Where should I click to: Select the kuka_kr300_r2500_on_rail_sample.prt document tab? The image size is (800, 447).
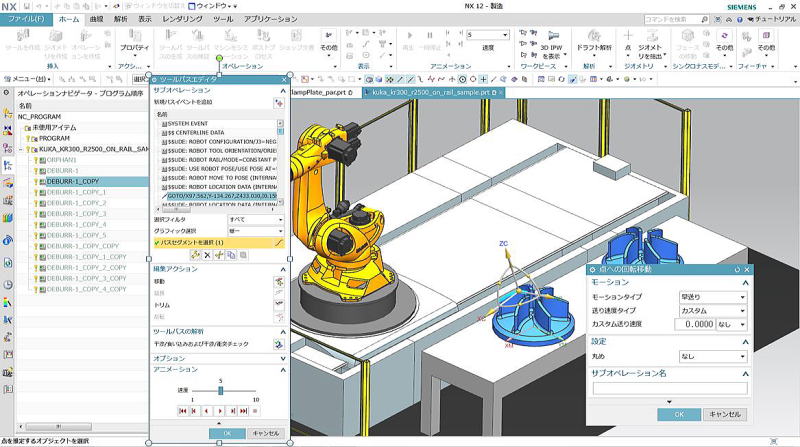[432, 93]
